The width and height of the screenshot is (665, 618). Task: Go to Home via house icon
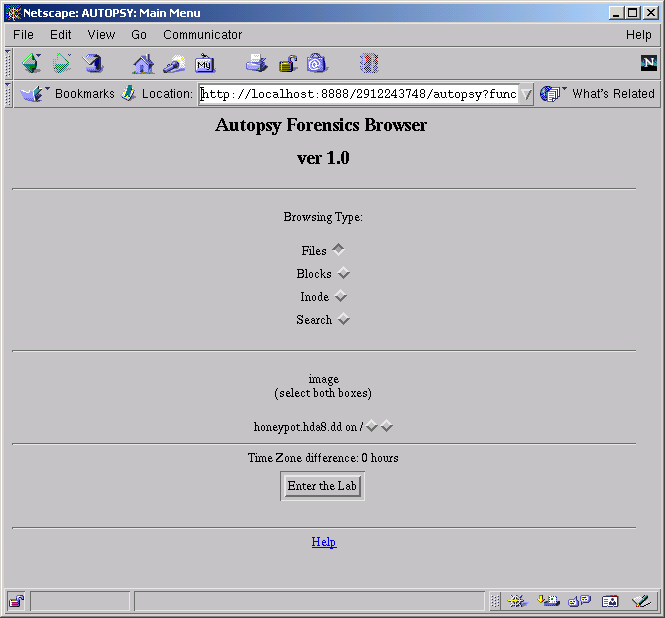coord(143,64)
